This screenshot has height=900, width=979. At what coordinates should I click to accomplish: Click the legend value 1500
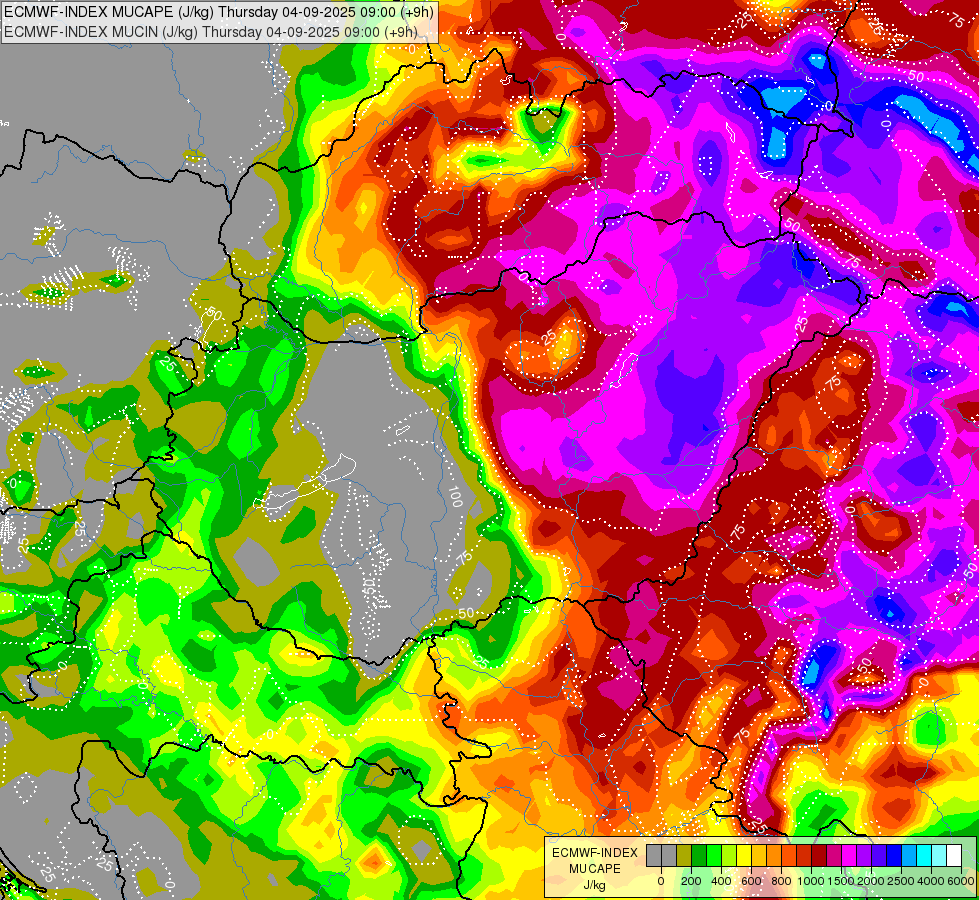[x=841, y=881]
